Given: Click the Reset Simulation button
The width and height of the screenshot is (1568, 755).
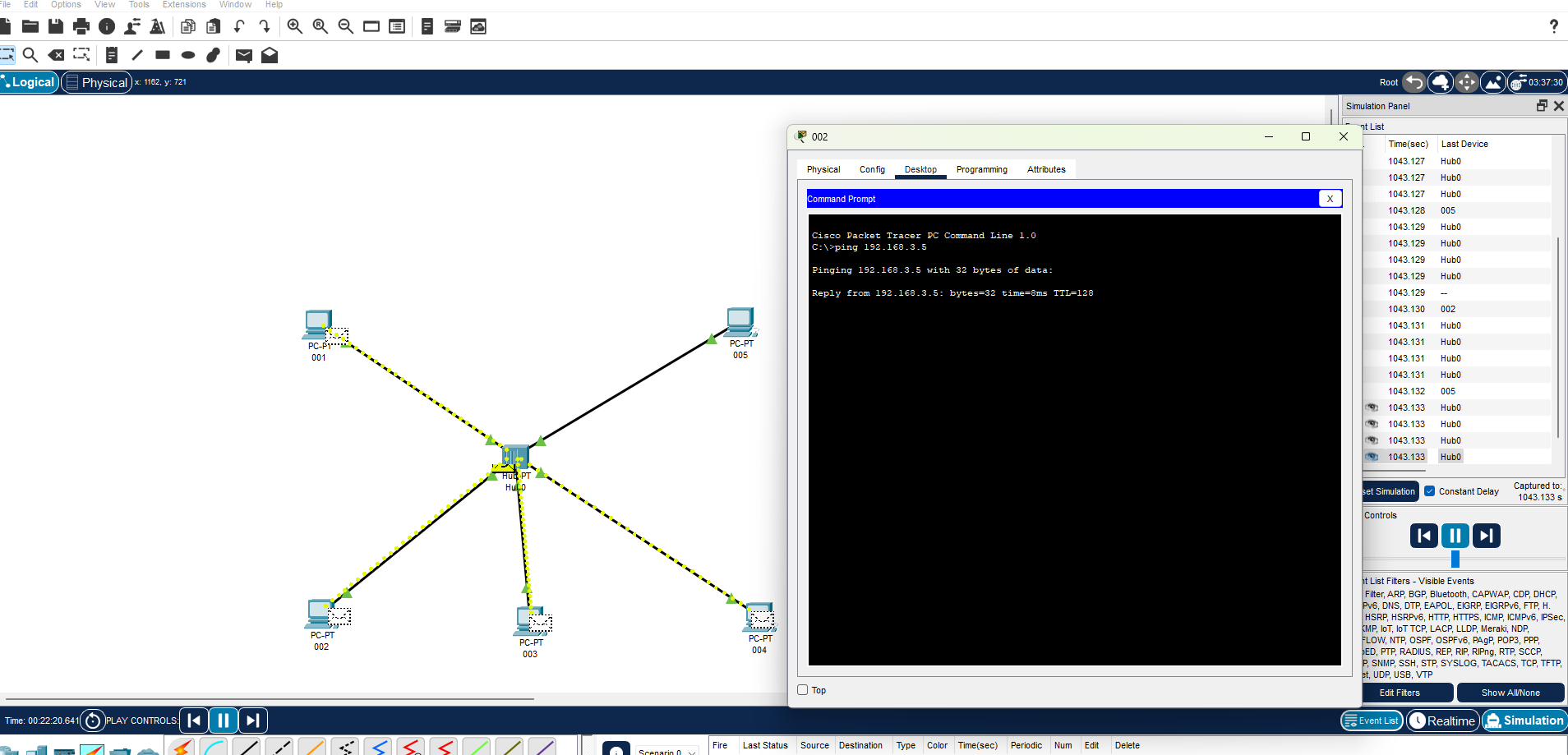Looking at the screenshot, I should point(1390,491).
